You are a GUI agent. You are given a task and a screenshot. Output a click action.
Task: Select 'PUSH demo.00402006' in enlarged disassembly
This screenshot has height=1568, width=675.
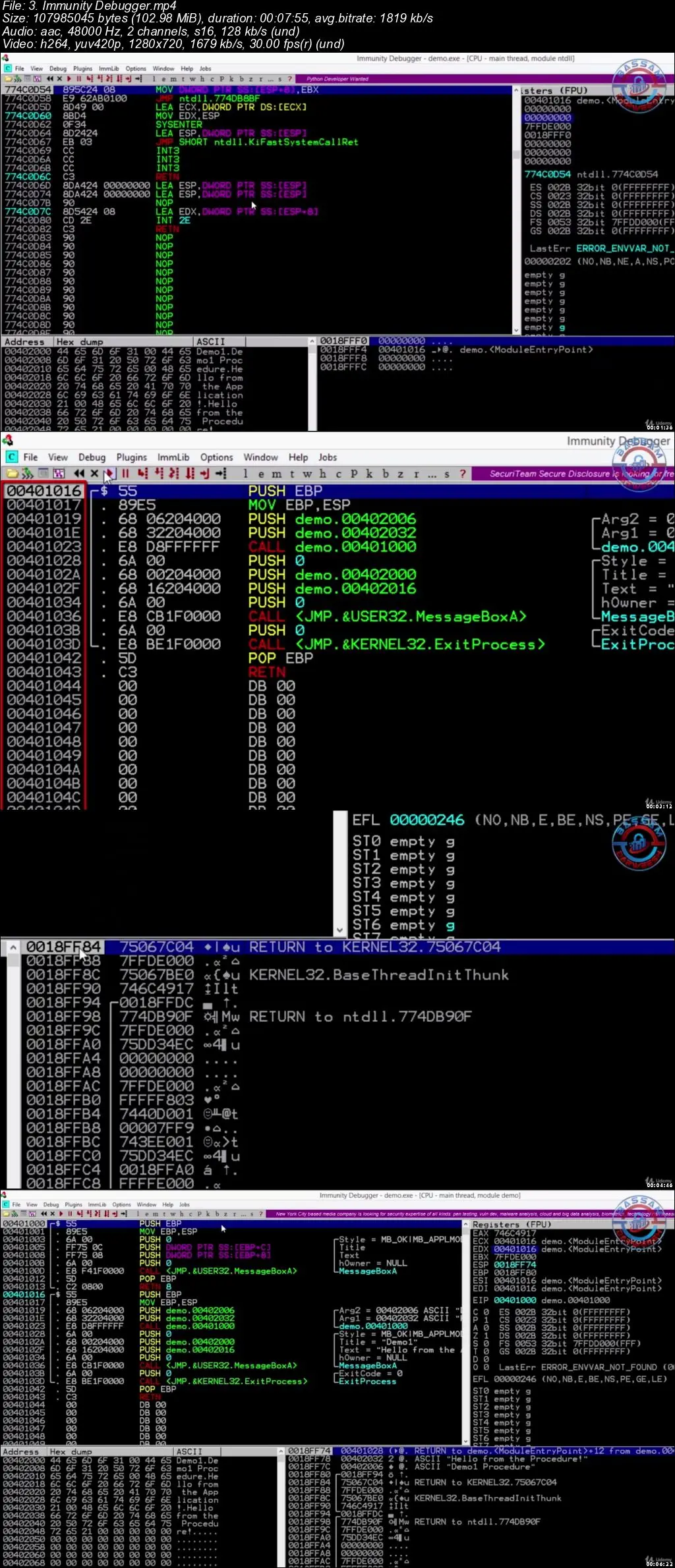(332, 519)
